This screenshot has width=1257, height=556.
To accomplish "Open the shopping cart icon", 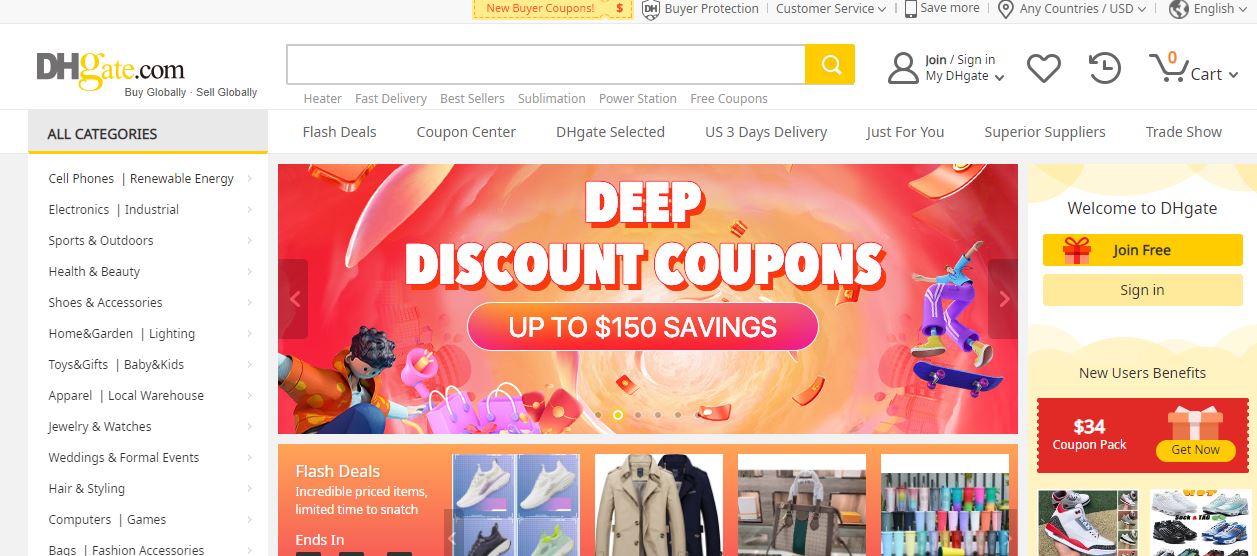I will pyautogui.click(x=1167, y=67).
